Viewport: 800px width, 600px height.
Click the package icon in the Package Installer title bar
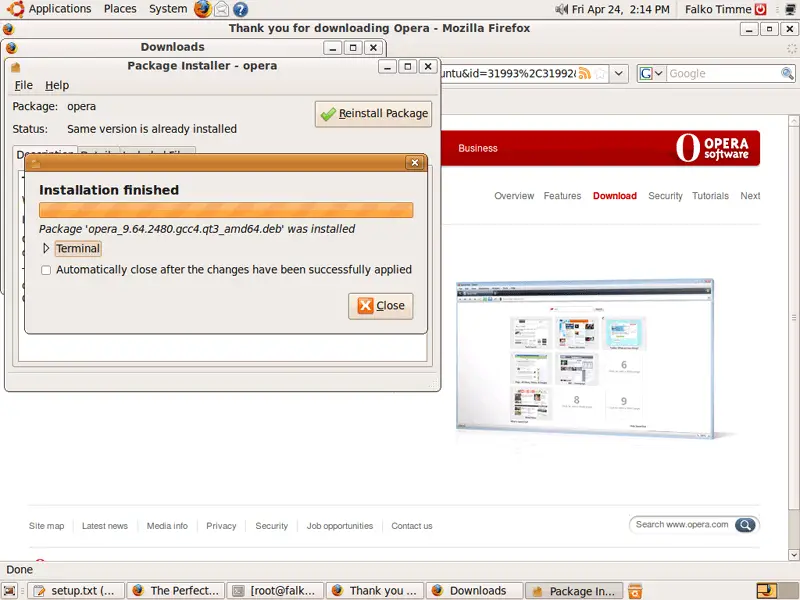(16, 67)
